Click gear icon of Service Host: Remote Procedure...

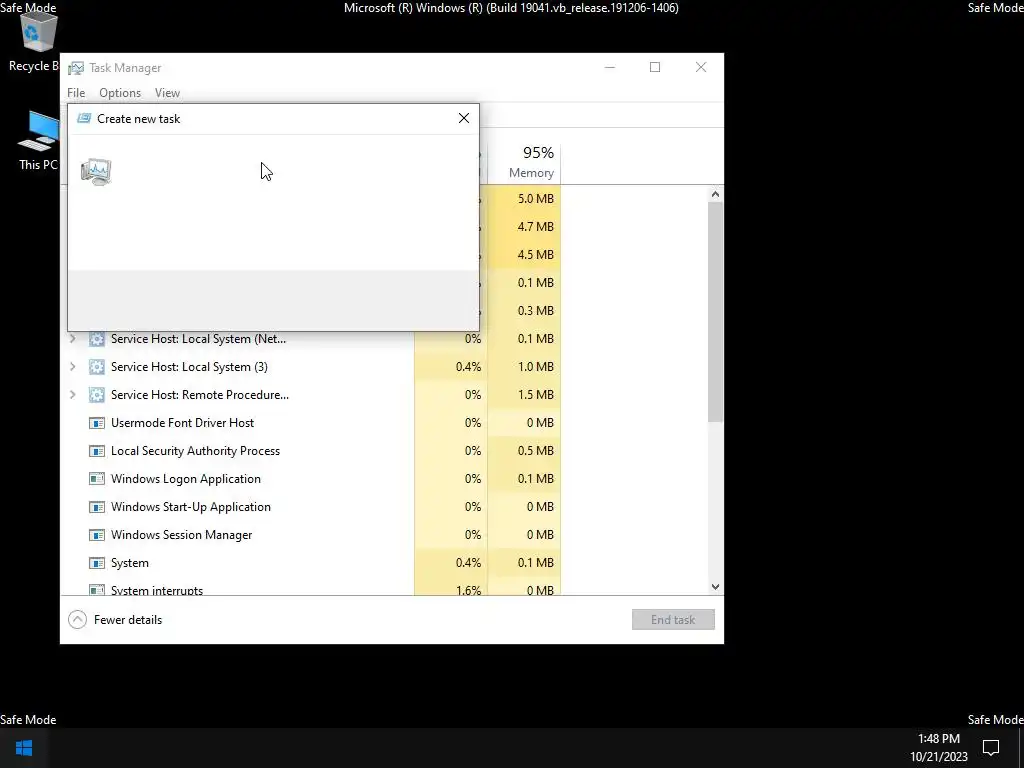pos(97,395)
